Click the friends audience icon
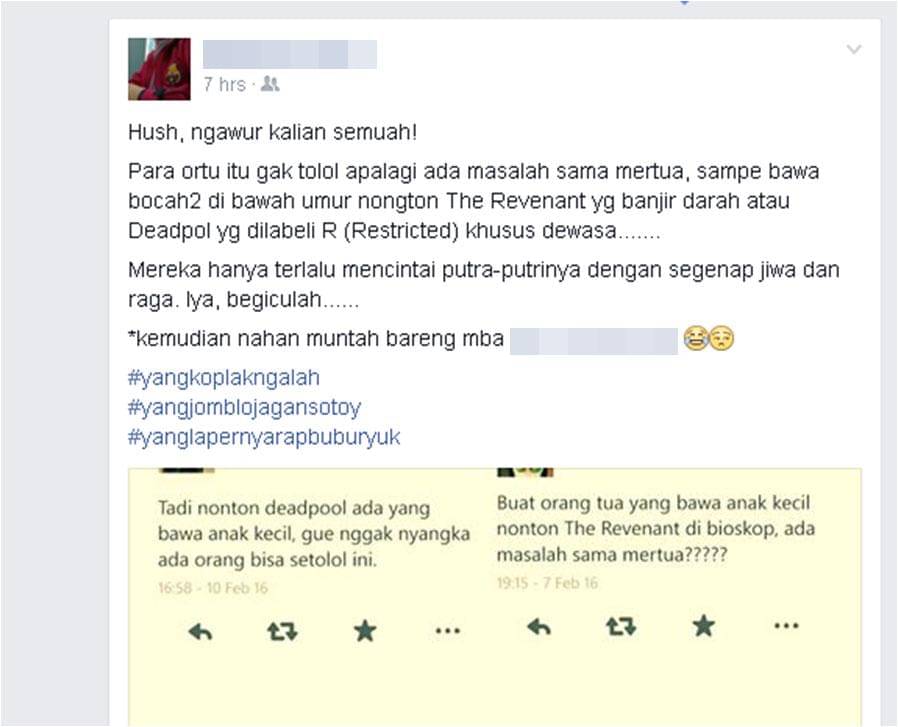The image size is (898, 727). [x=270, y=84]
